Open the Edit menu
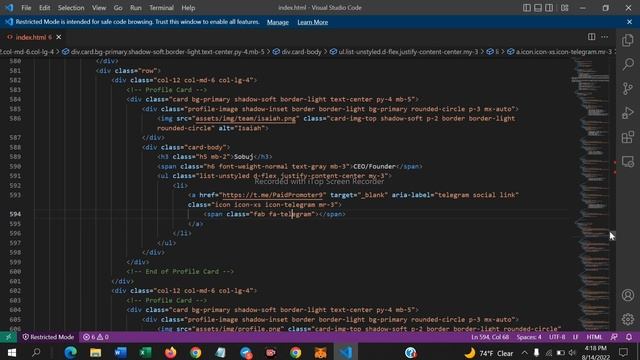 point(44,8)
